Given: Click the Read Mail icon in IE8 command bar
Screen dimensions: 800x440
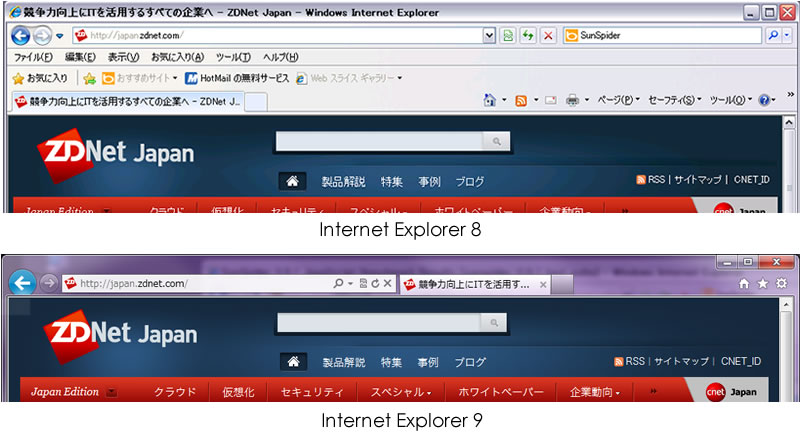Looking at the screenshot, I should 551,100.
